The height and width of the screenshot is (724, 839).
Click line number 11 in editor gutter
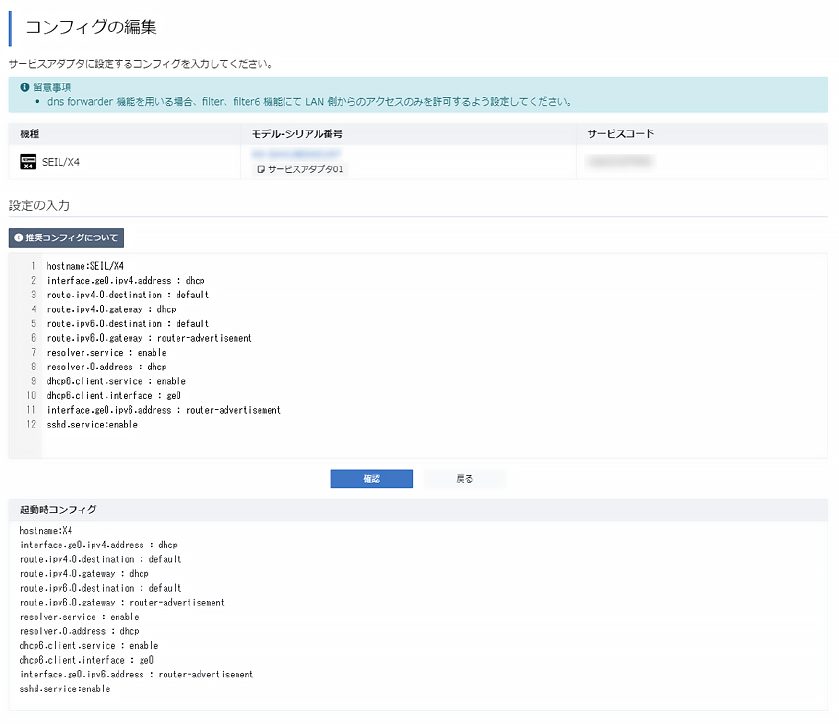click(30, 410)
